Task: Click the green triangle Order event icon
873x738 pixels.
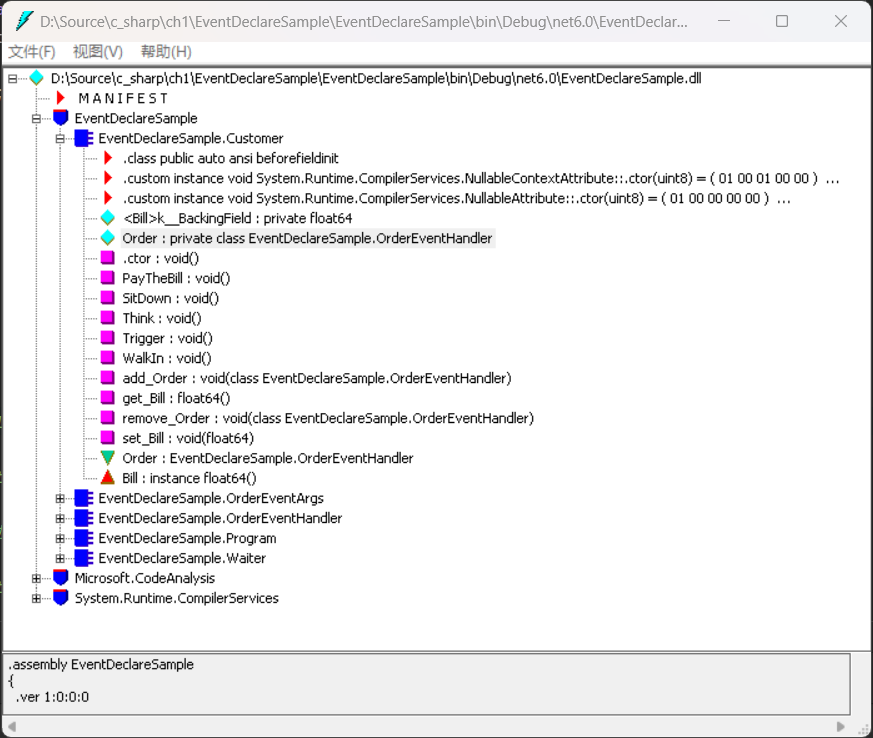Action: [108, 458]
